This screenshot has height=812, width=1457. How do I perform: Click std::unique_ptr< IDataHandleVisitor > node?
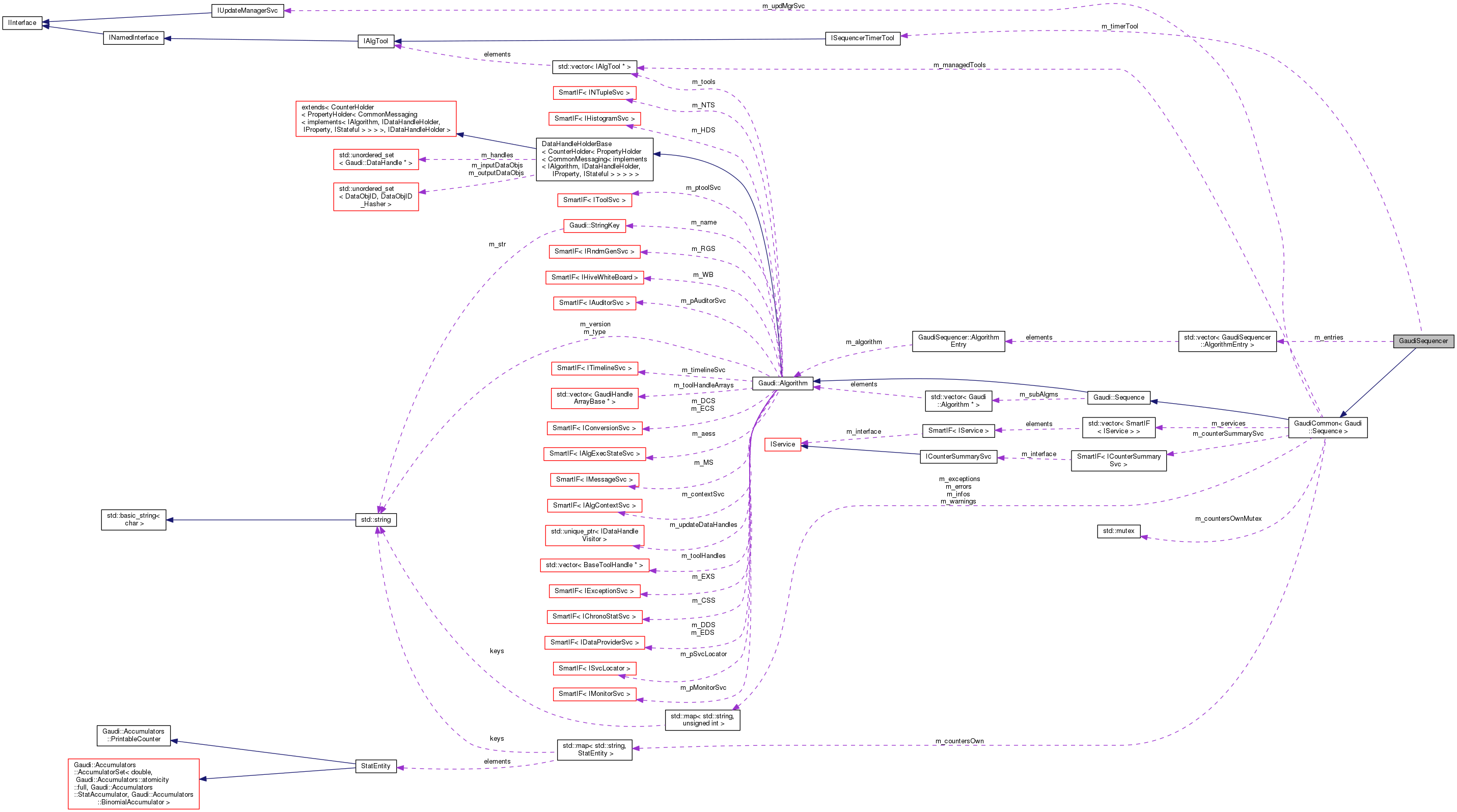click(x=594, y=536)
